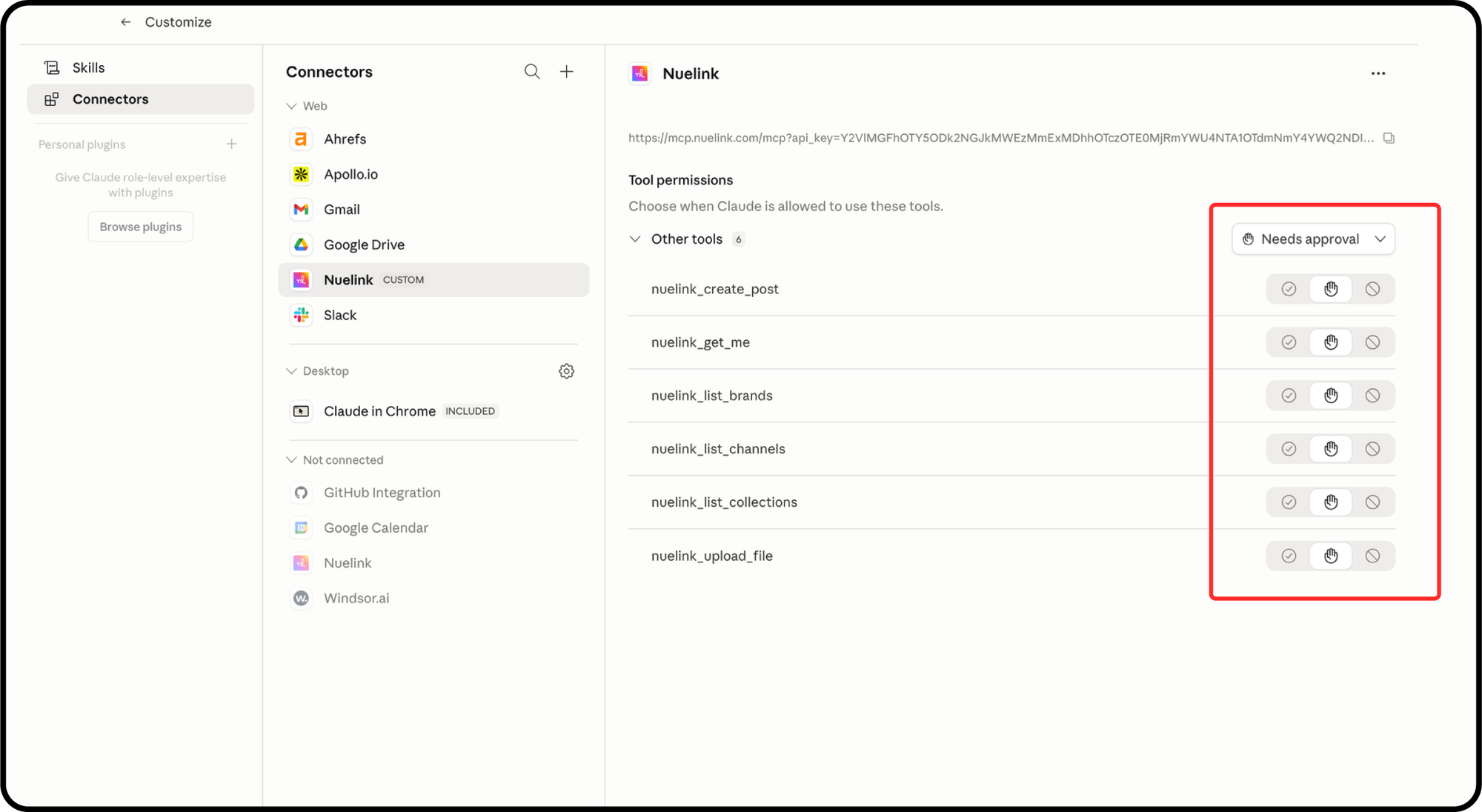1482x812 pixels.
Task: Click the search connectors magnifier icon
Action: (x=531, y=72)
